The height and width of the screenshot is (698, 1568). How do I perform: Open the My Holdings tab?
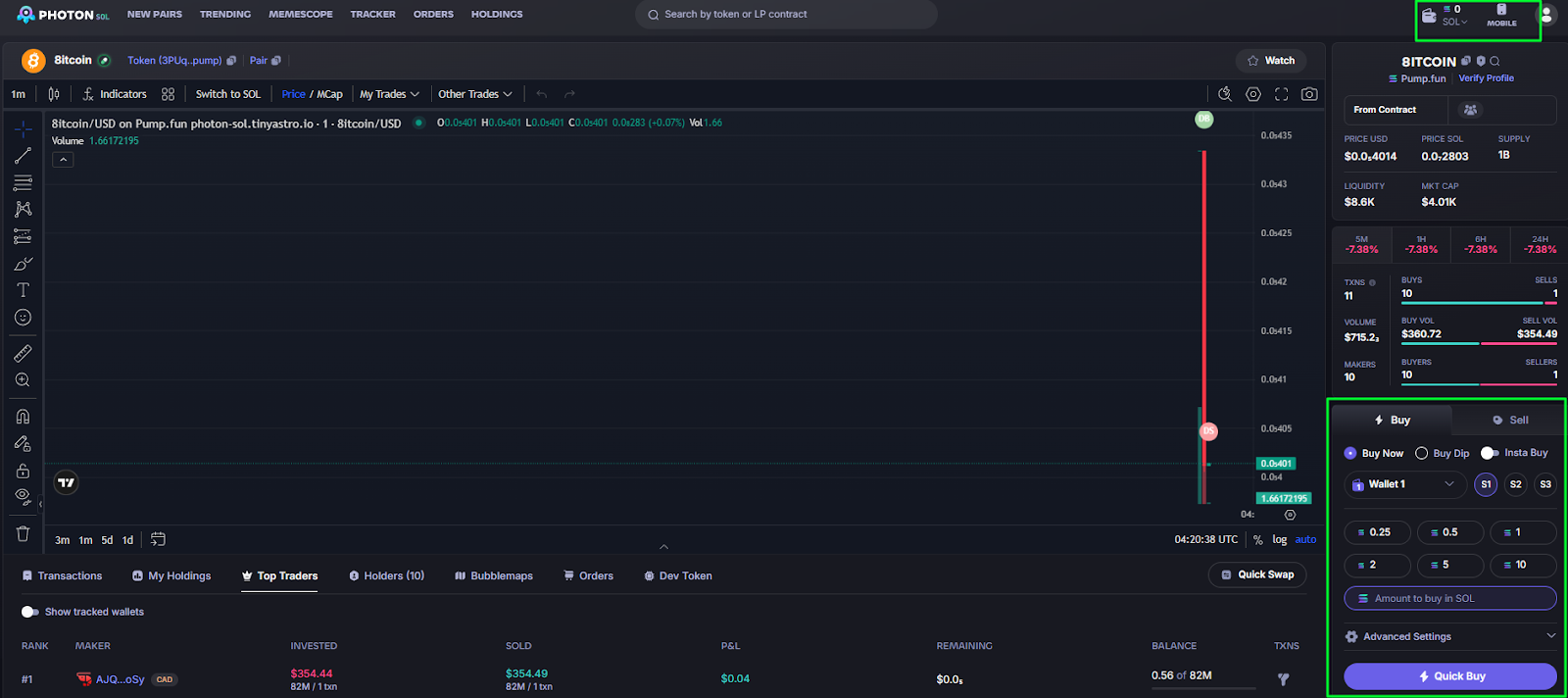click(171, 575)
